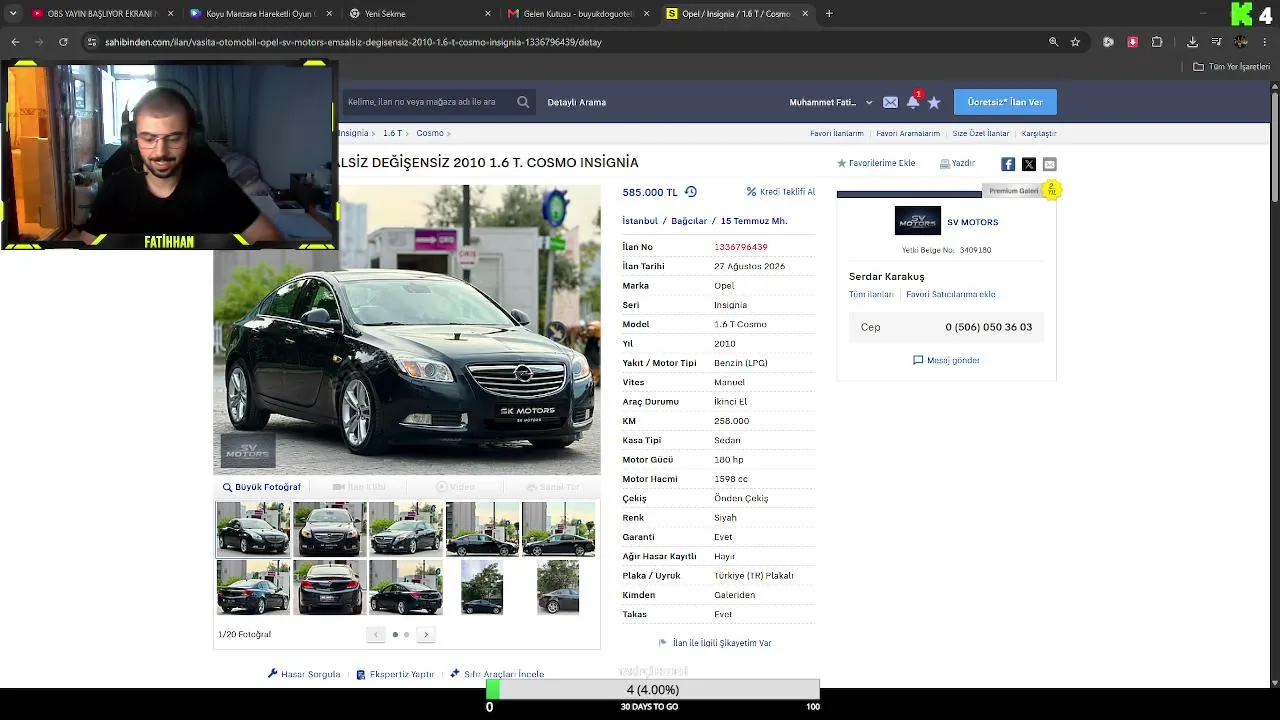Click Hasar Sorgula link
This screenshot has height=720, width=1280.
304,674
